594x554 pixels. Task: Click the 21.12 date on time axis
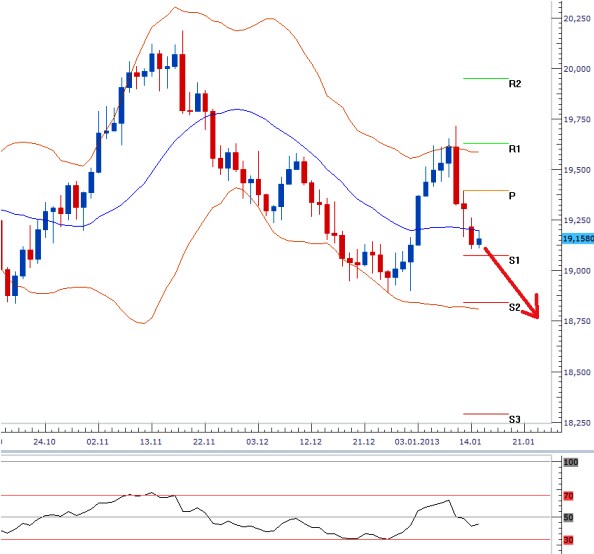pyautogui.click(x=364, y=442)
